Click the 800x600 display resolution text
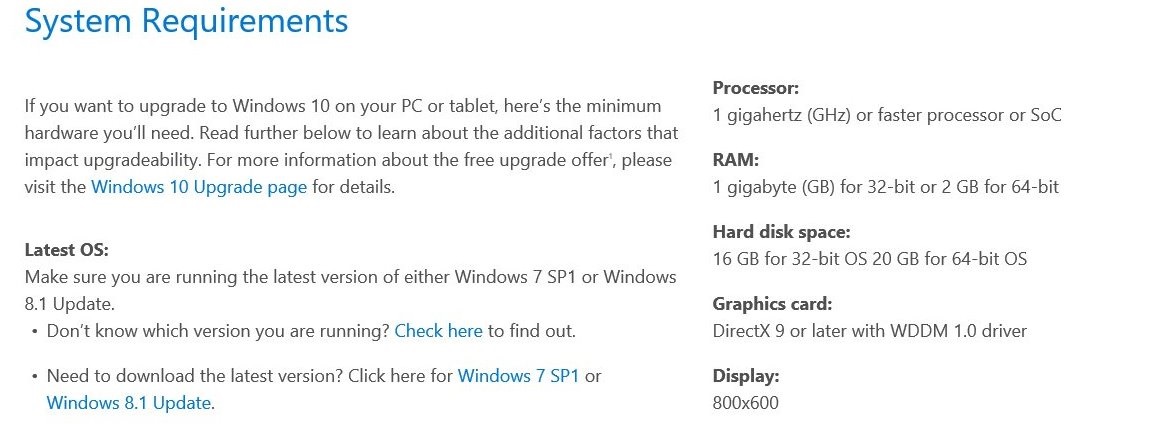Viewport: 1152px width, 428px height. pyautogui.click(x=745, y=403)
